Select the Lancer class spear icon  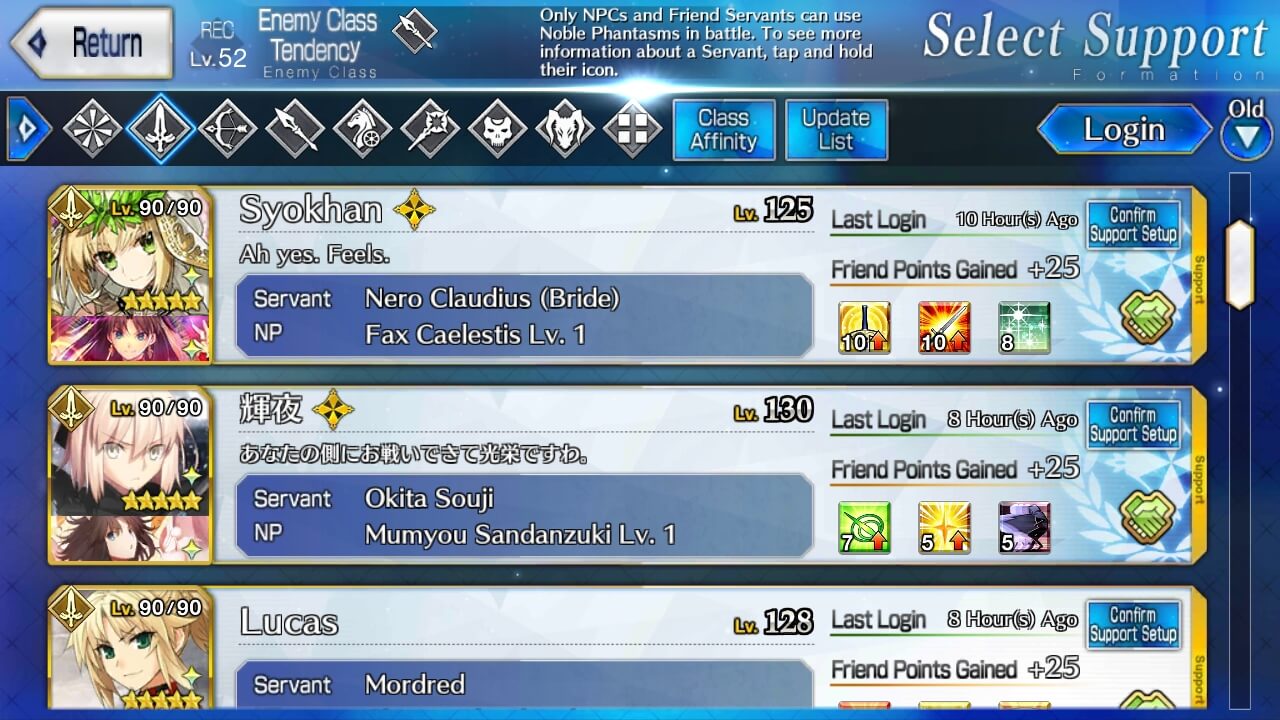[294, 129]
